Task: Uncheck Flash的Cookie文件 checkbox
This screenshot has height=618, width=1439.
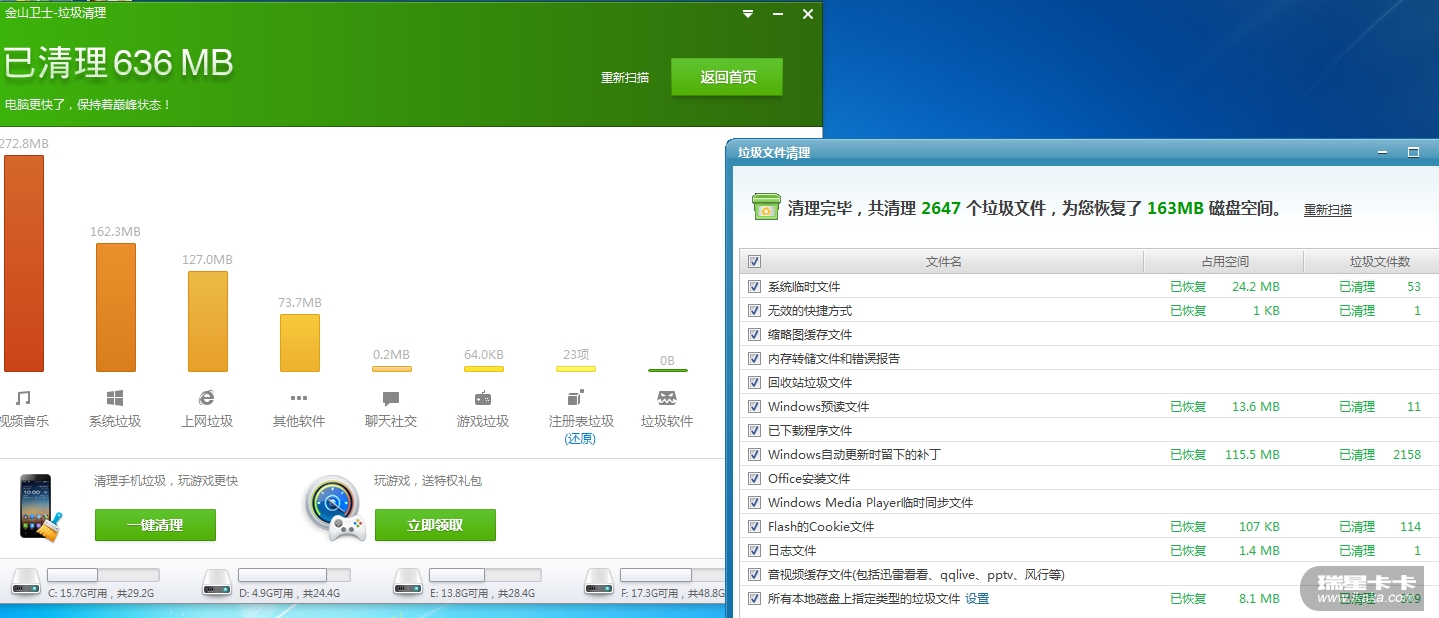Action: (x=754, y=526)
